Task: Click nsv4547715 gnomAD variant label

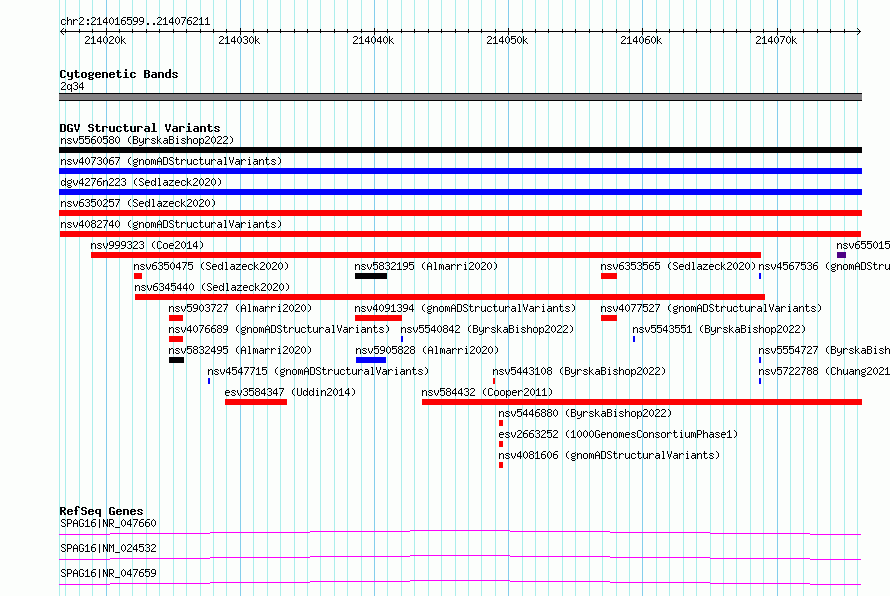Action: click(318, 371)
